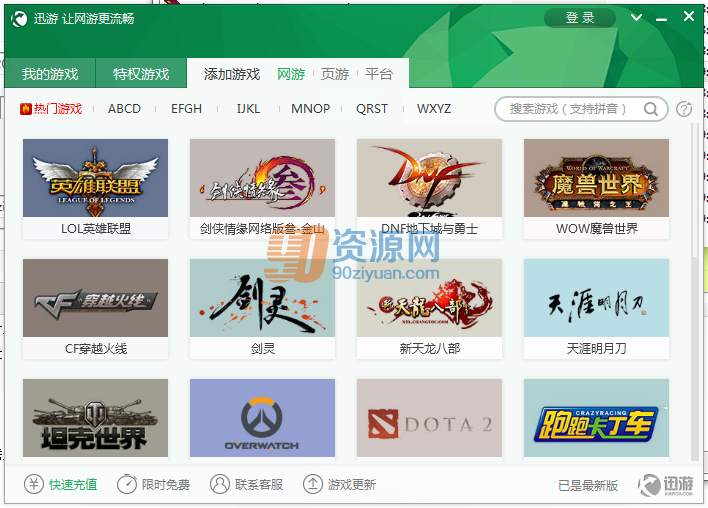
Task: Close the Xunyou window
Action: tap(689, 16)
